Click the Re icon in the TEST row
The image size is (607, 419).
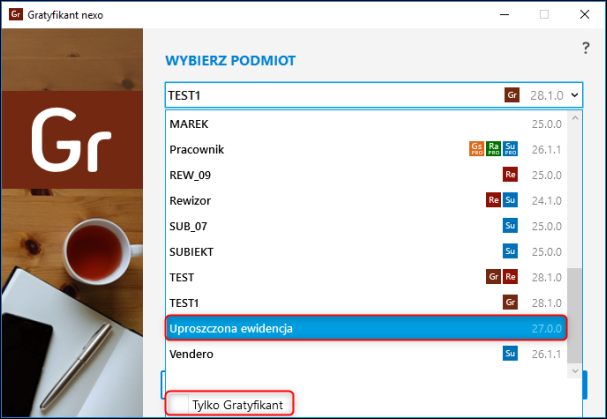click(x=510, y=276)
